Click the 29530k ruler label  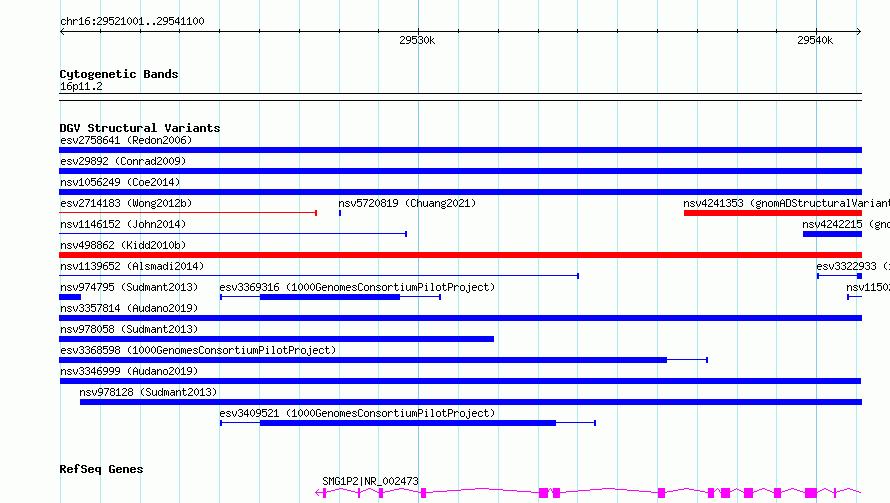click(x=417, y=40)
